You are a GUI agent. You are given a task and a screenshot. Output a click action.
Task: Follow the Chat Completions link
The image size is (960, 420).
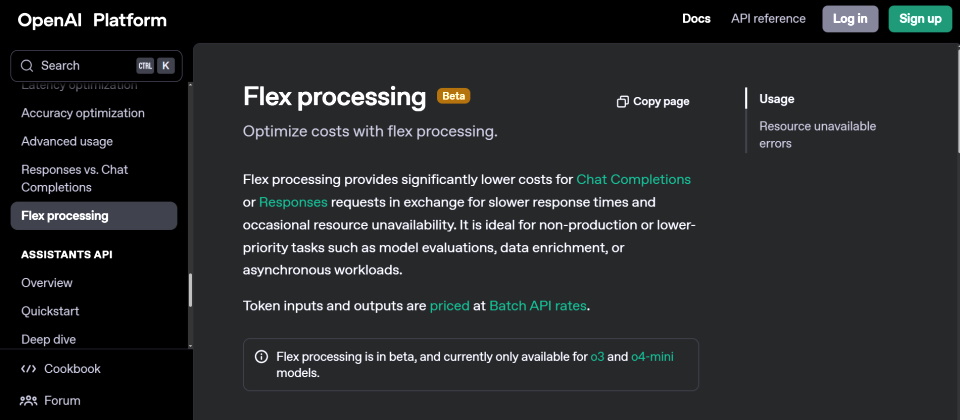pos(633,180)
